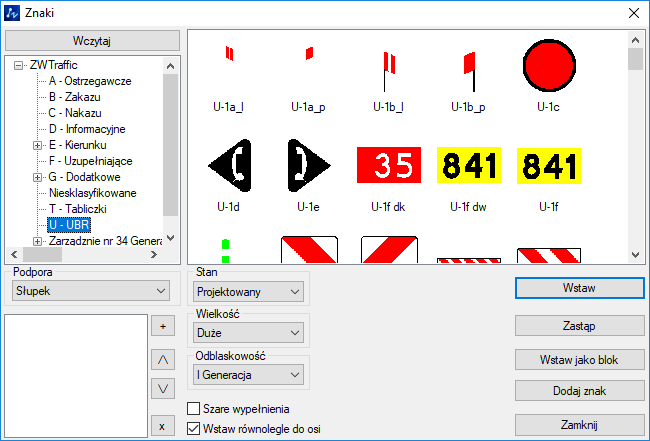Click the plus button beside the list
The height and width of the screenshot is (441, 650).
(160, 326)
